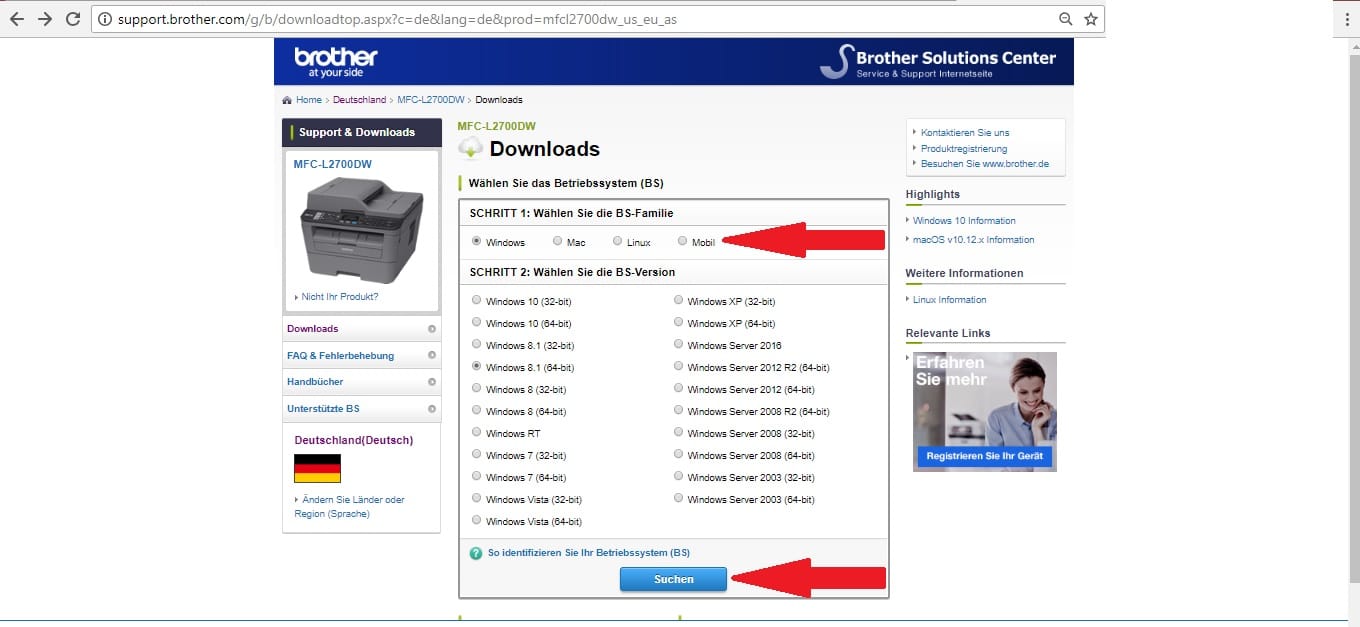The height and width of the screenshot is (627, 1360).
Task: Choose Windows Server 2003 (32-bit)
Action: tap(678, 476)
